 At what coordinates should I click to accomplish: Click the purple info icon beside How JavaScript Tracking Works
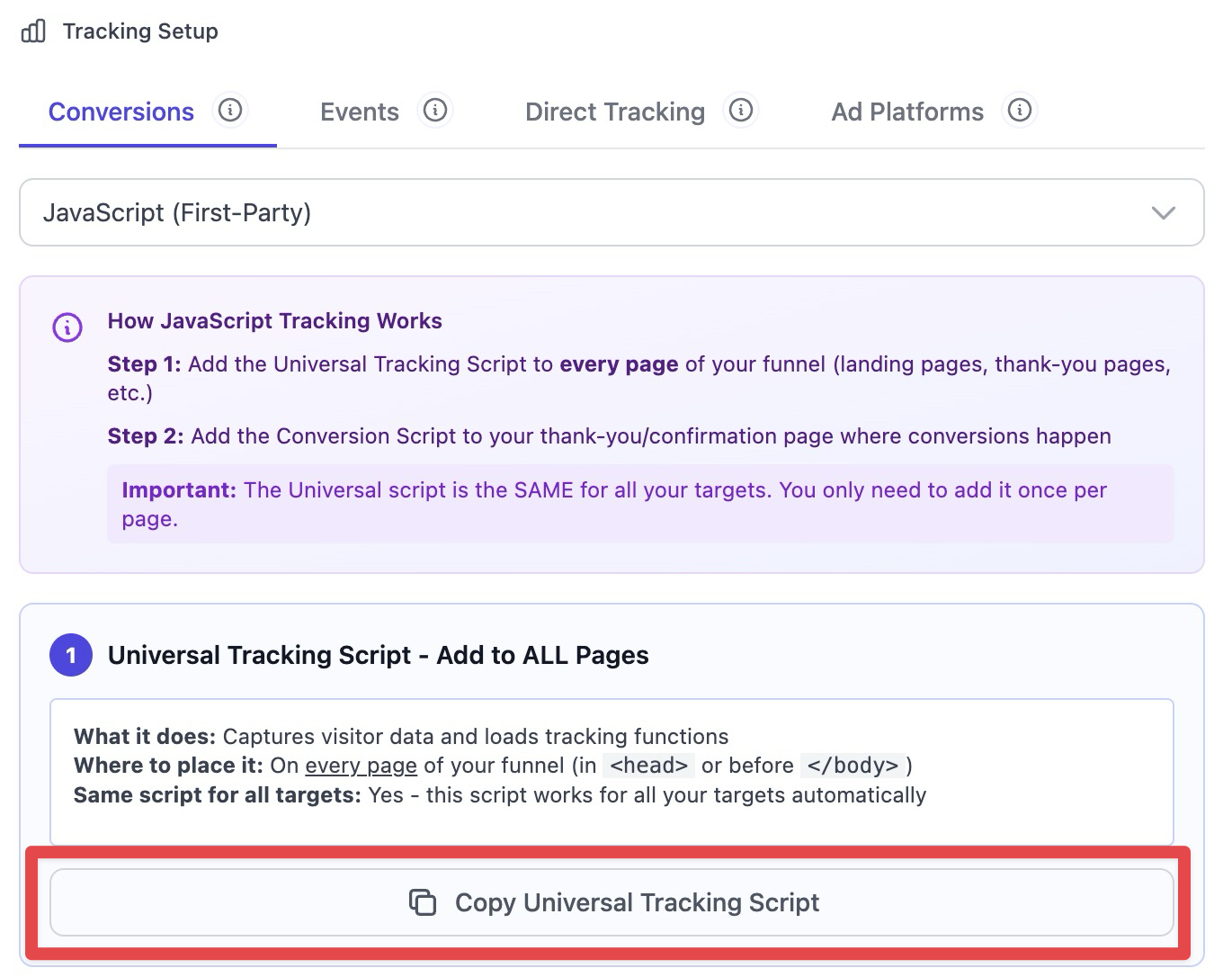[67, 327]
